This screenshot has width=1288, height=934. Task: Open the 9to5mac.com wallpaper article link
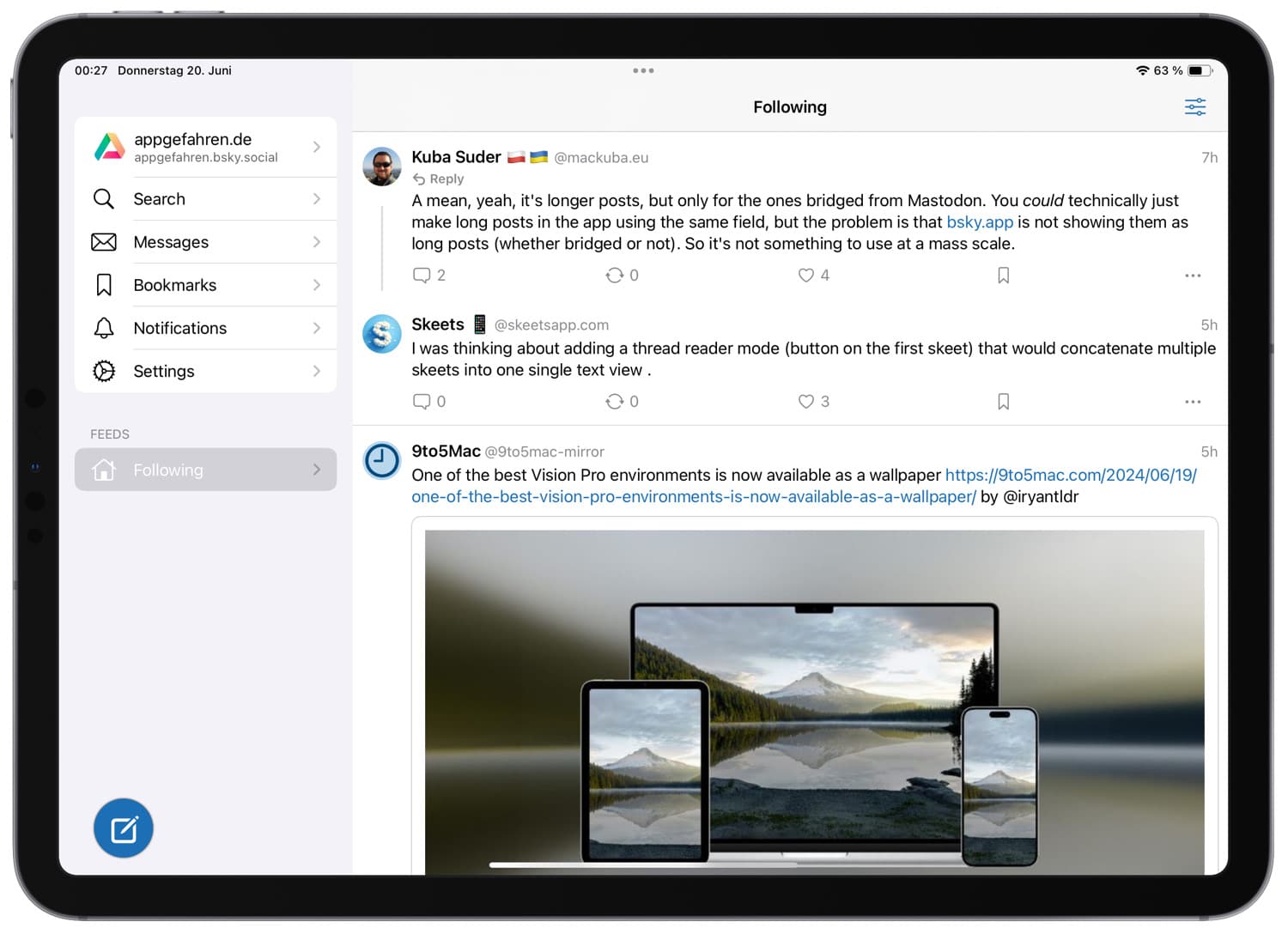coord(1069,475)
